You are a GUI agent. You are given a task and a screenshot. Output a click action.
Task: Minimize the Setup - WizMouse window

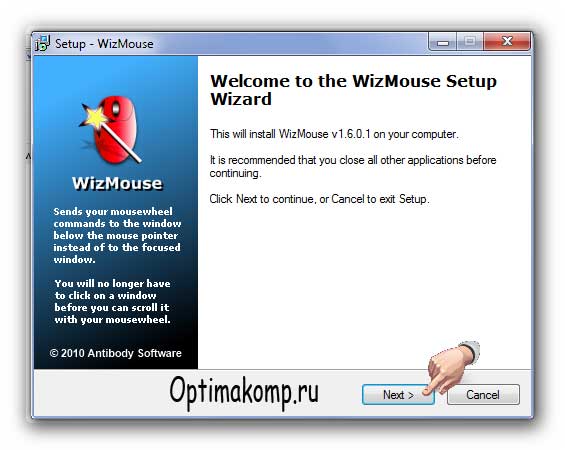[443, 41]
